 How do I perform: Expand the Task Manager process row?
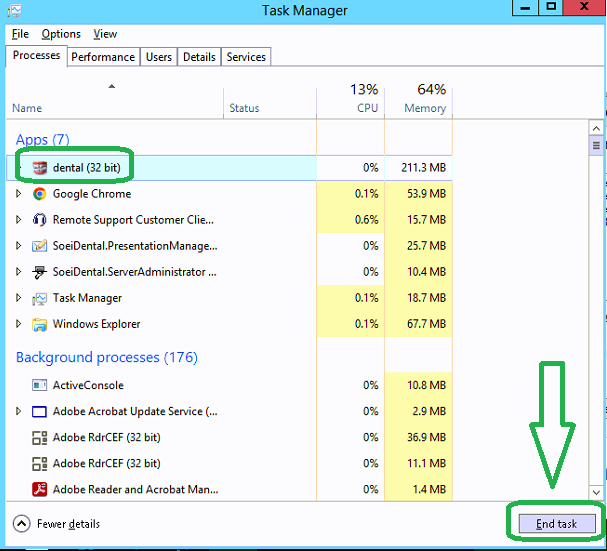18,298
